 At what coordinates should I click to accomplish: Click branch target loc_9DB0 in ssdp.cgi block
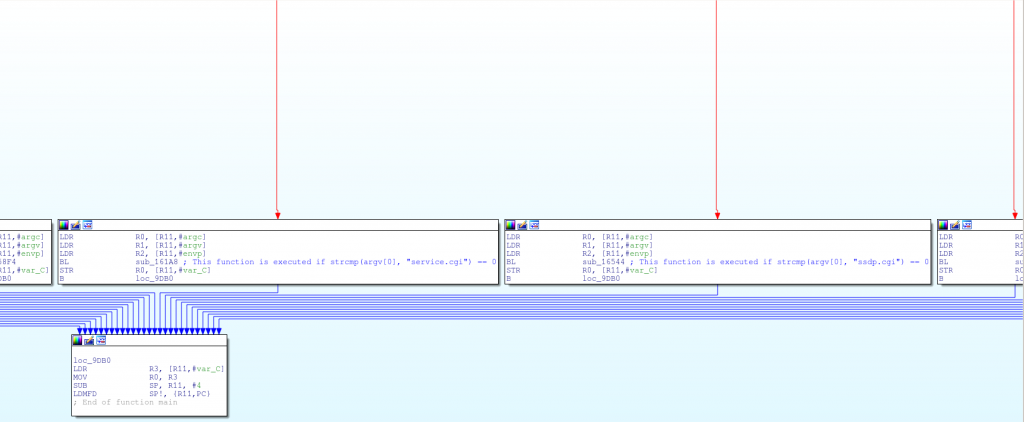point(602,279)
